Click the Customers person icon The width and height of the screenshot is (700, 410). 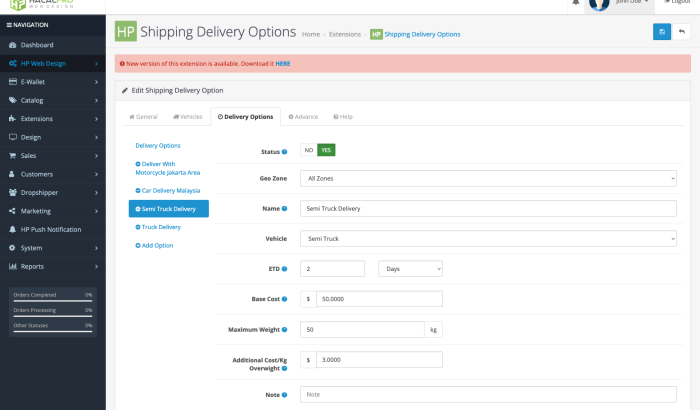tap(12, 174)
